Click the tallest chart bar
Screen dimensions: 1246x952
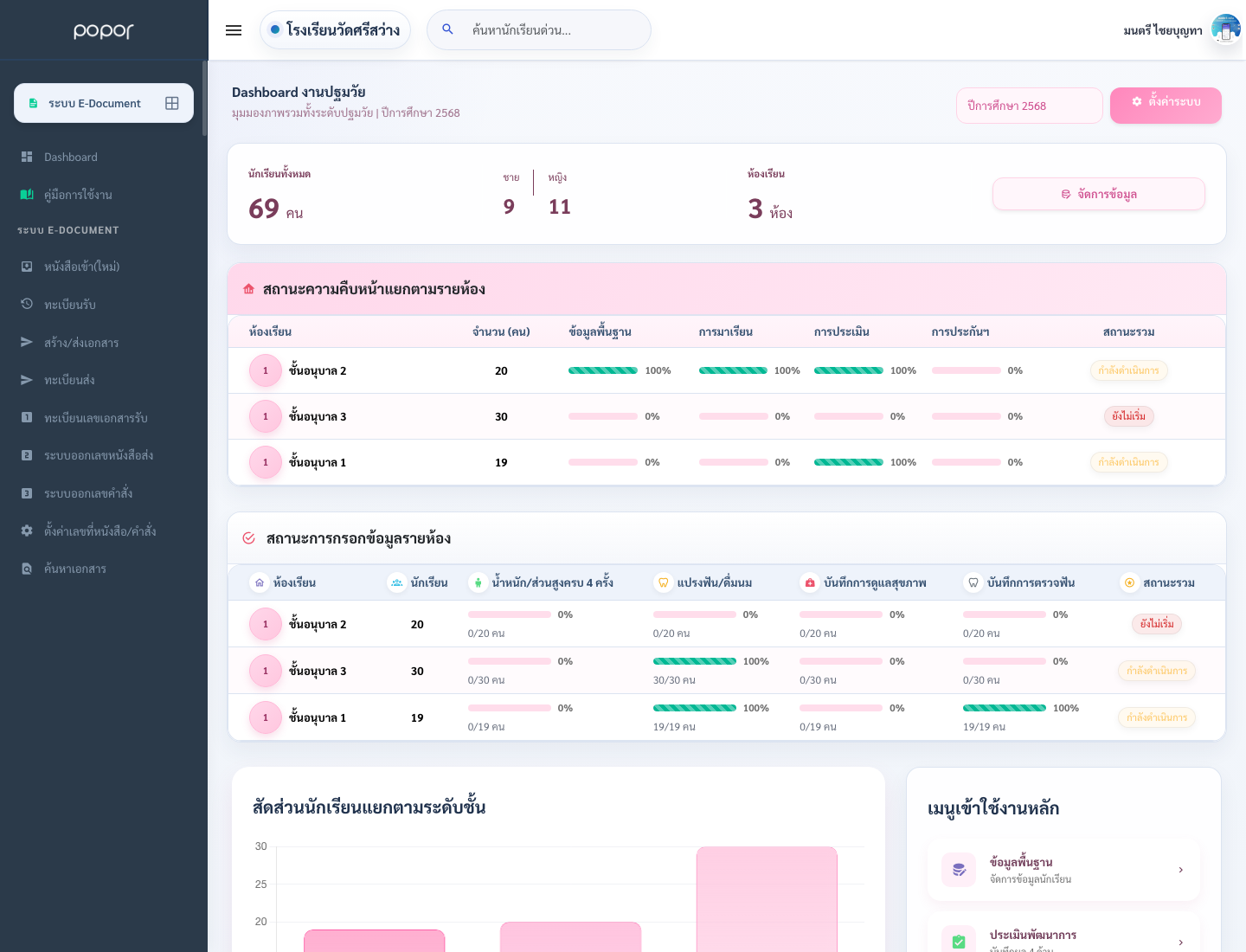tap(767, 899)
